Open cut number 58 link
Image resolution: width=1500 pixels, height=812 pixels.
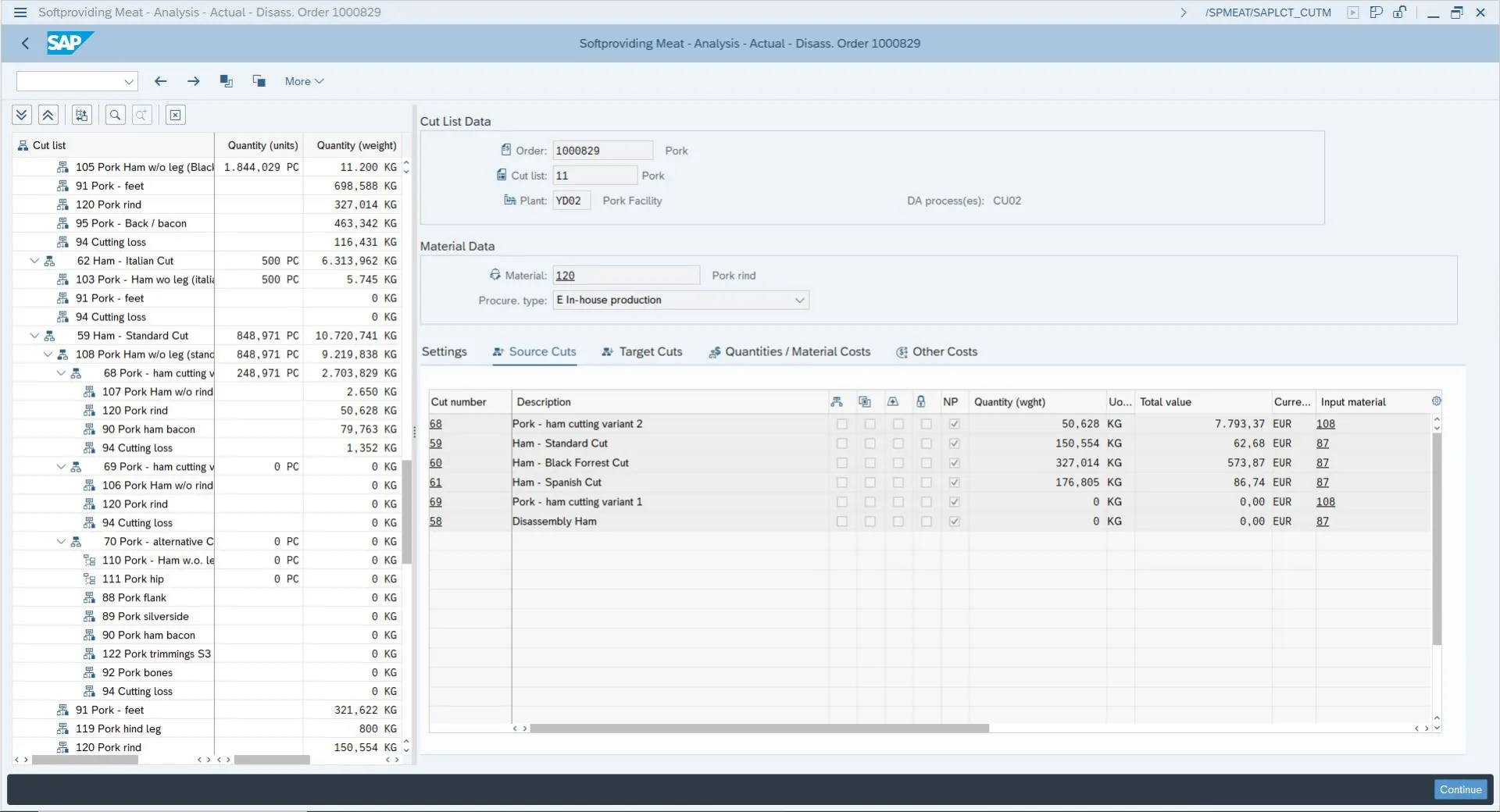(x=435, y=522)
